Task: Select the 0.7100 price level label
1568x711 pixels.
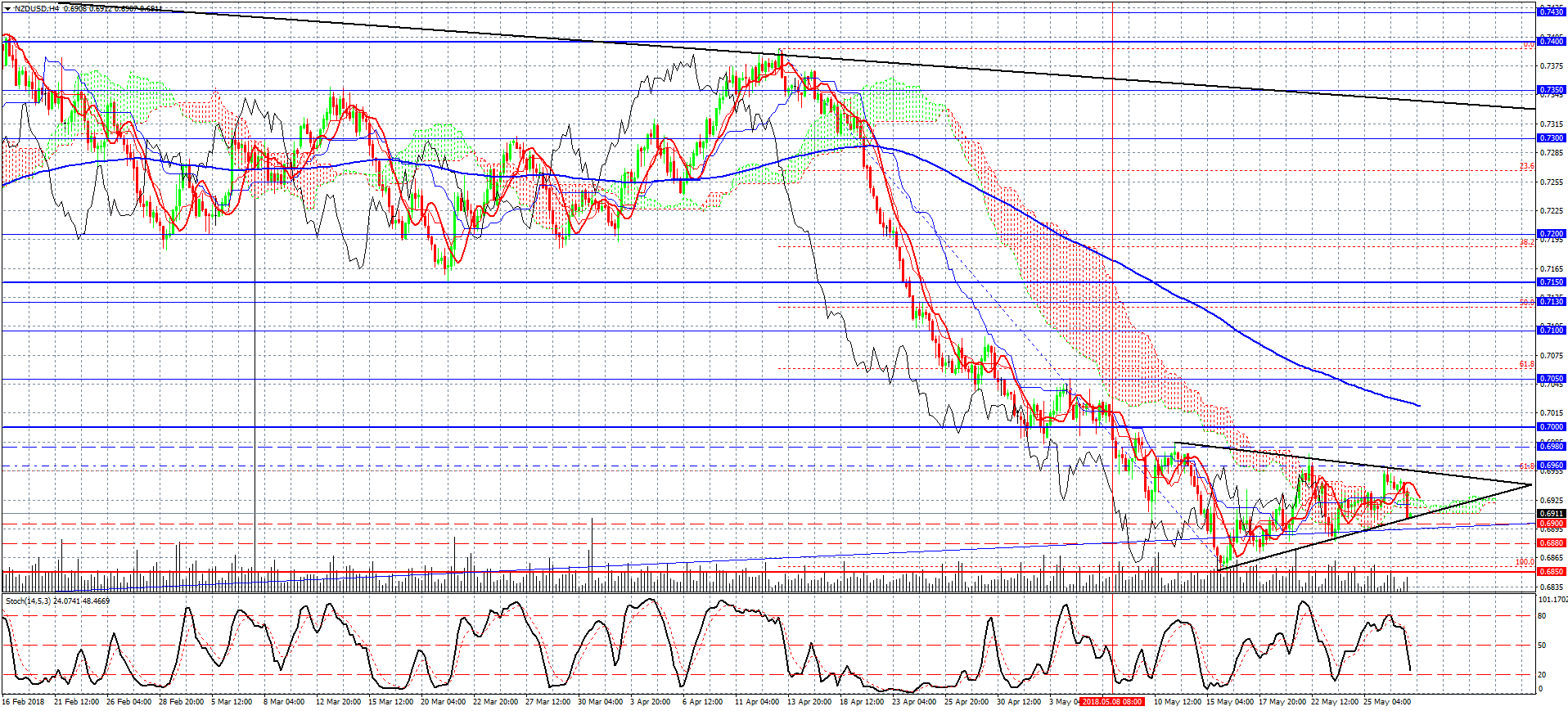Action: coord(1552,331)
